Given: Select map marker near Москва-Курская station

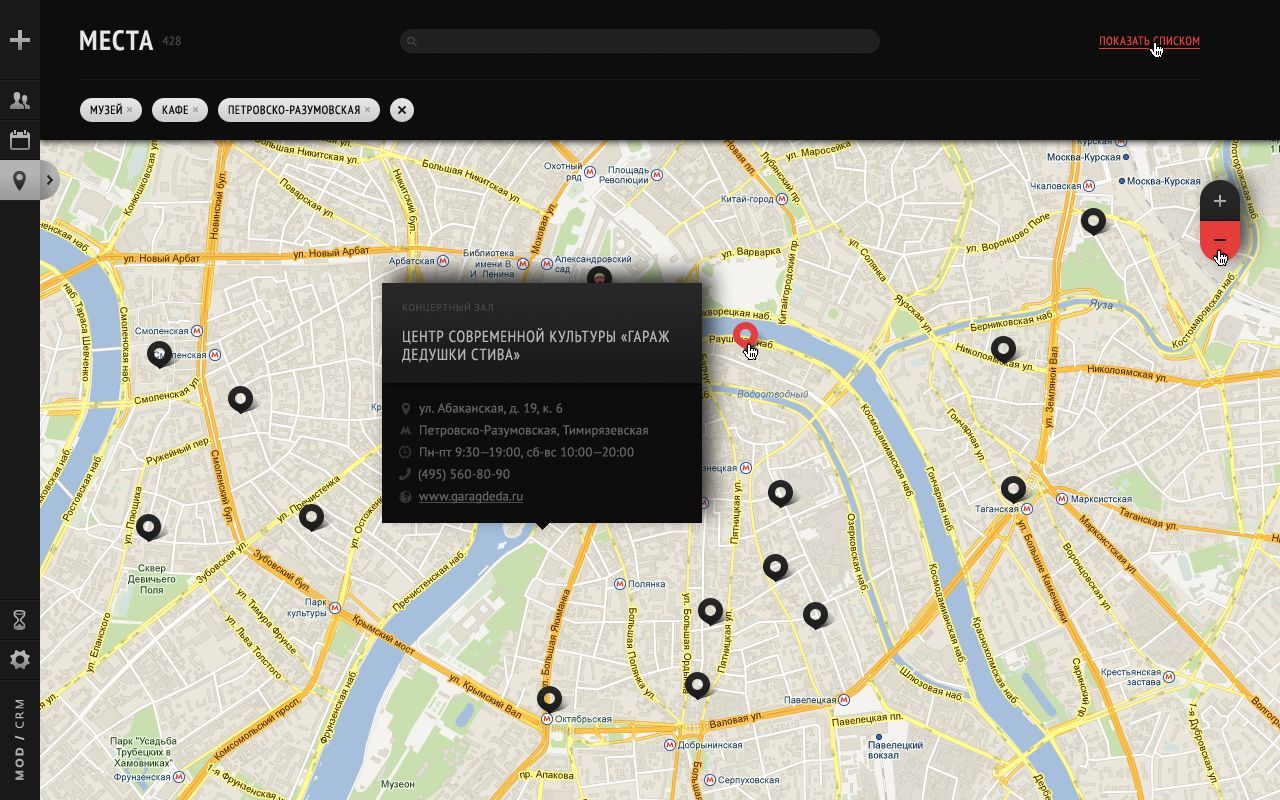Looking at the screenshot, I should [1093, 220].
